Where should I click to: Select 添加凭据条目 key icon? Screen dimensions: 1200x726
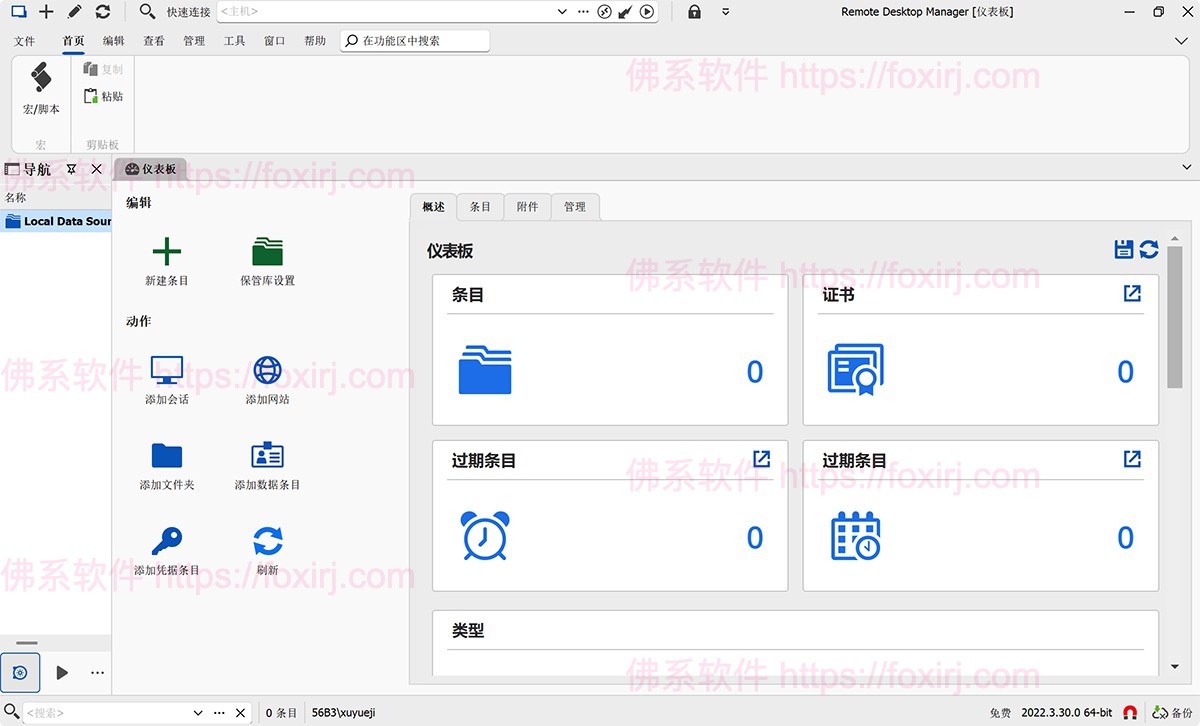tap(166, 540)
